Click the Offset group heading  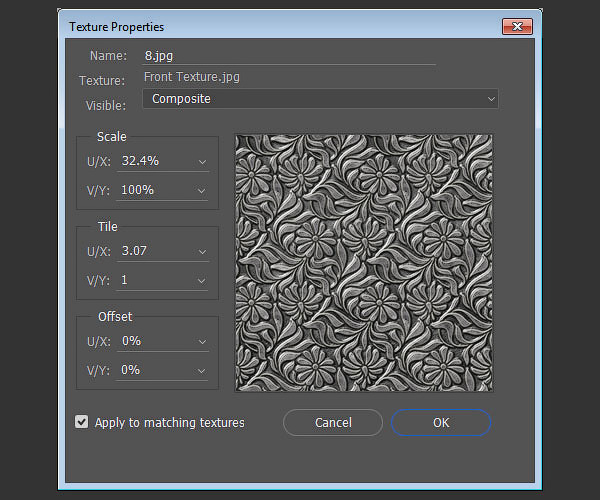[x=115, y=317]
